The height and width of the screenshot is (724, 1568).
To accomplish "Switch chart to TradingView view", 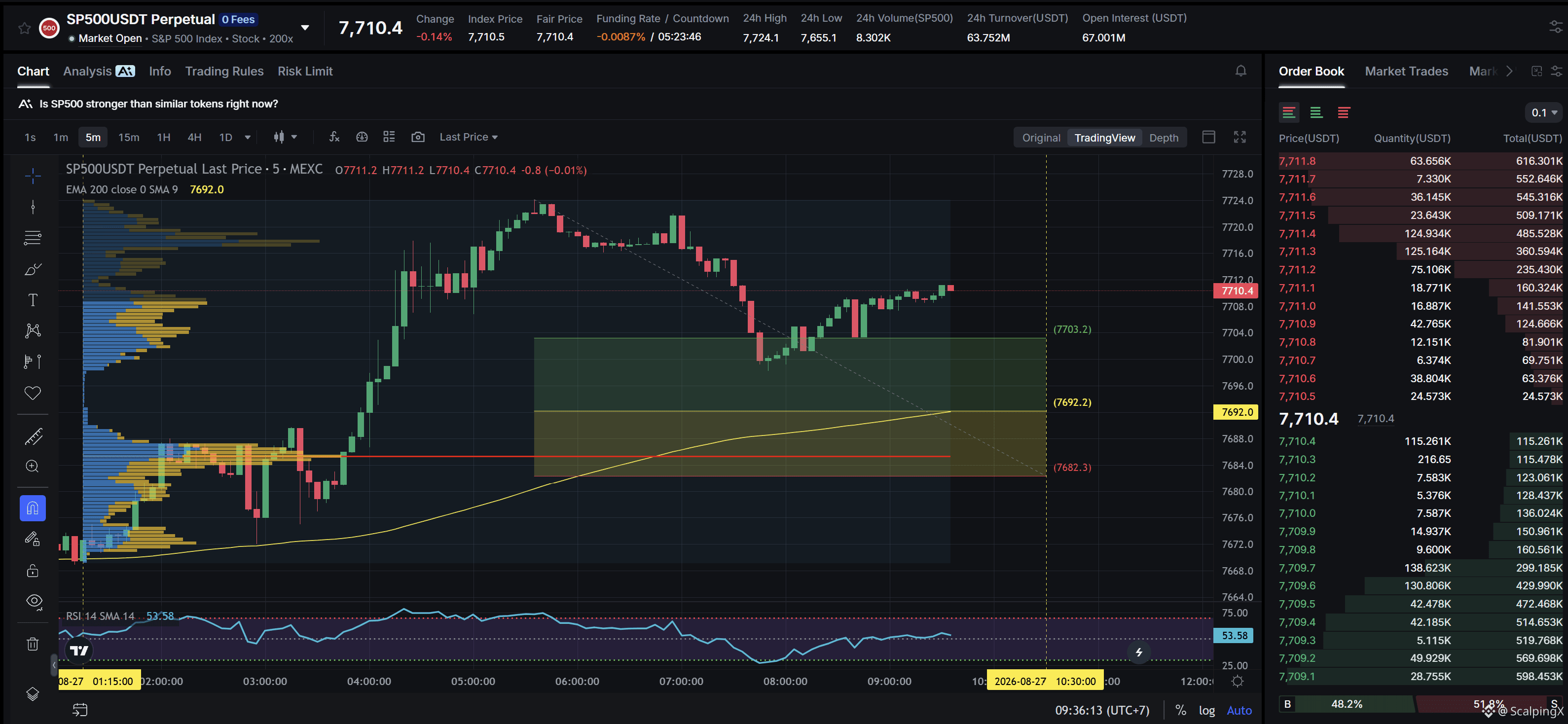I will (1104, 138).
